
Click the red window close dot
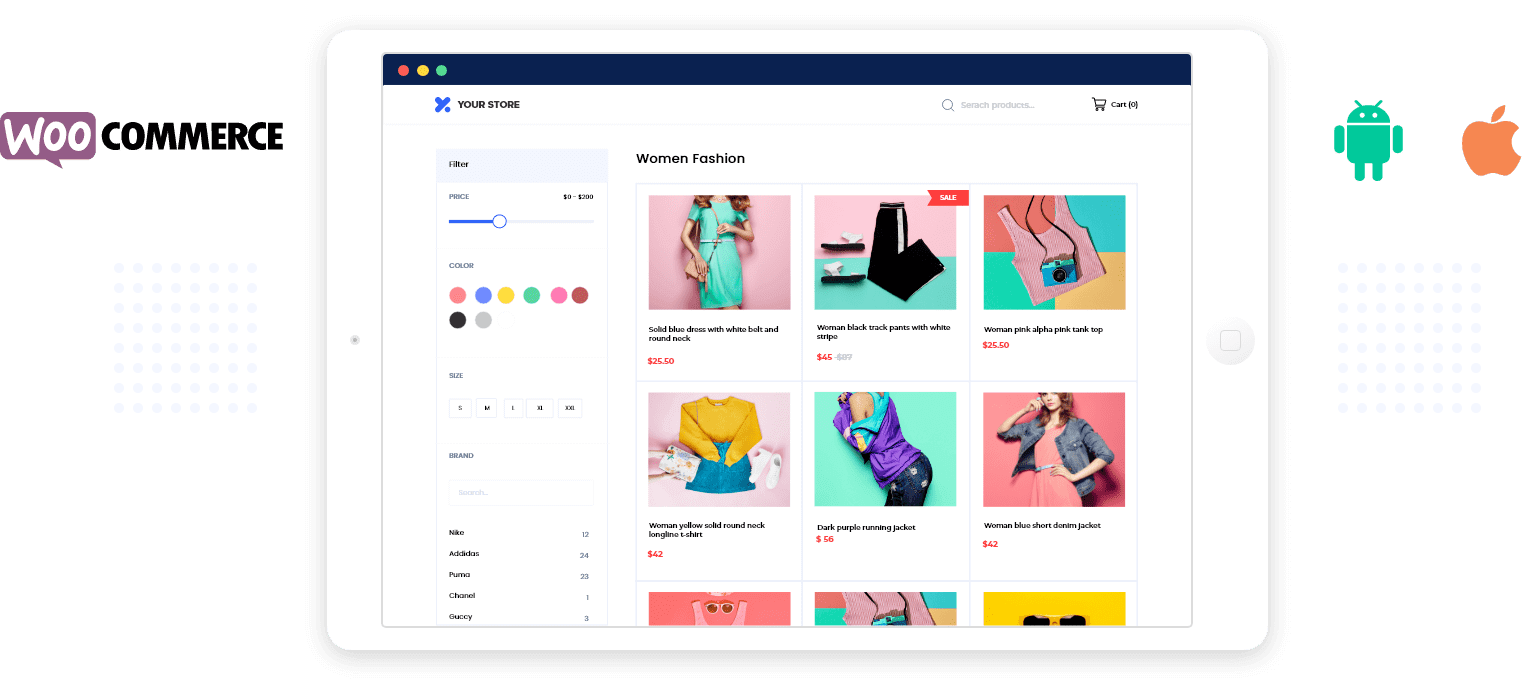[404, 70]
